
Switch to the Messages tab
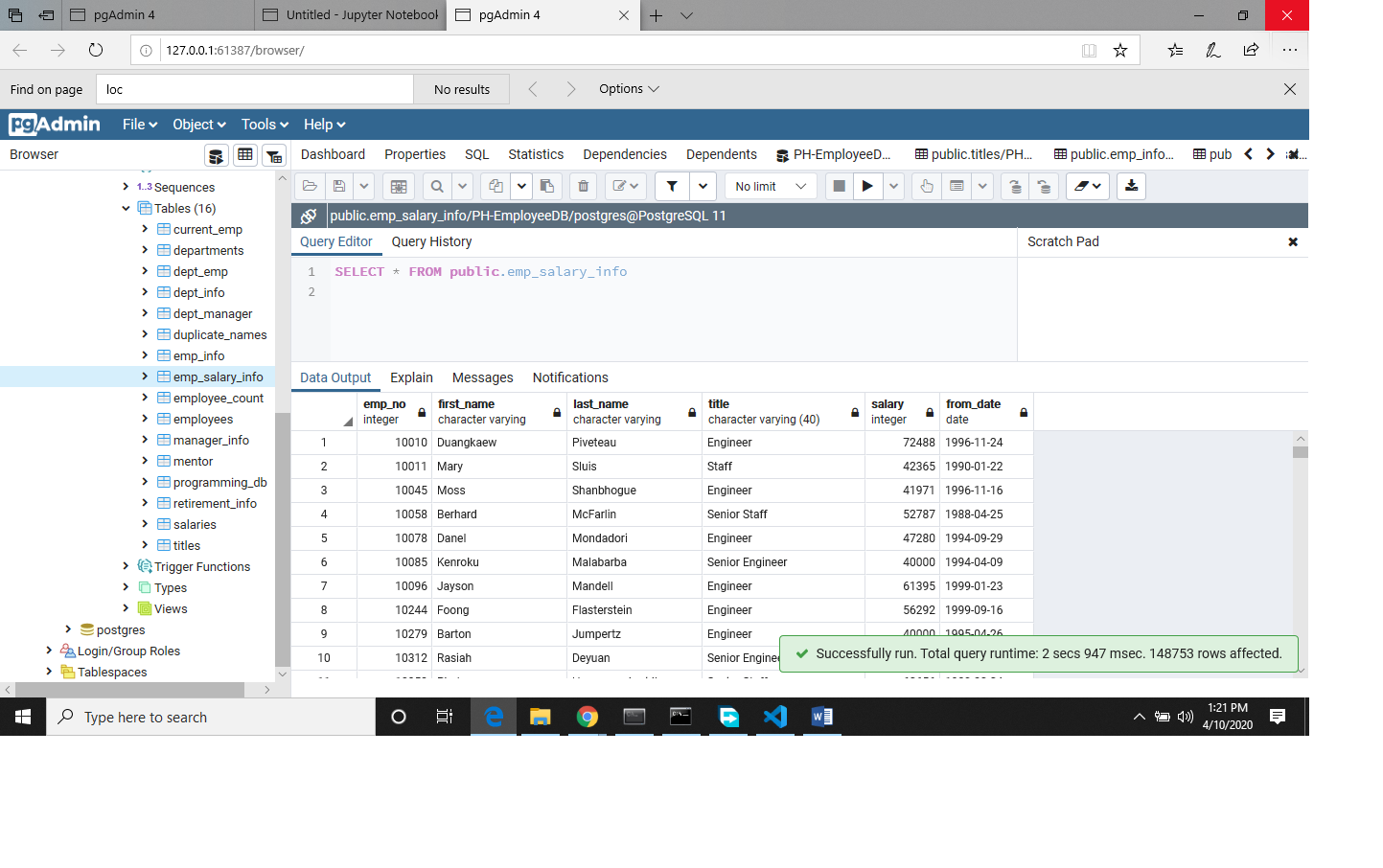click(482, 377)
